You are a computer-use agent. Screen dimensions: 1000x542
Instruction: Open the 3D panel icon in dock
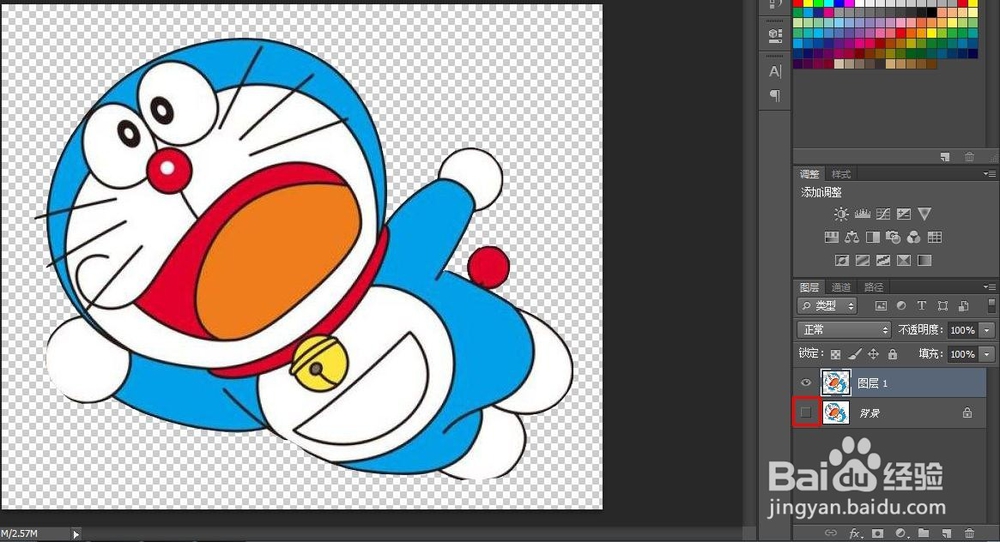[775, 34]
